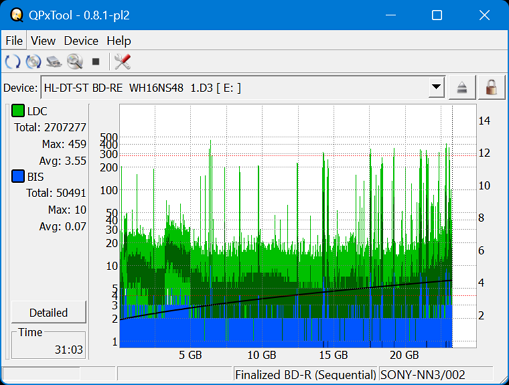The height and width of the screenshot is (385, 509).
Task: Click the LDC/BIS error graph area
Action: (298, 226)
